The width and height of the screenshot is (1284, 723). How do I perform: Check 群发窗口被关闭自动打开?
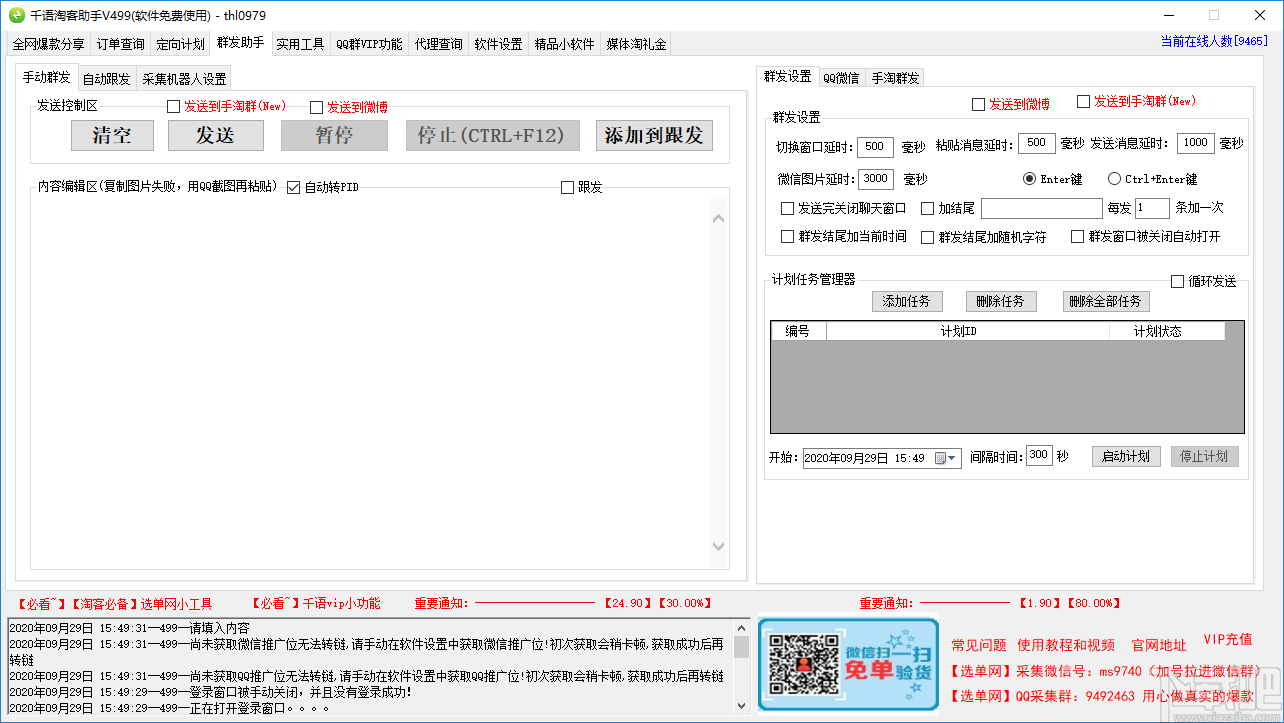click(1077, 237)
